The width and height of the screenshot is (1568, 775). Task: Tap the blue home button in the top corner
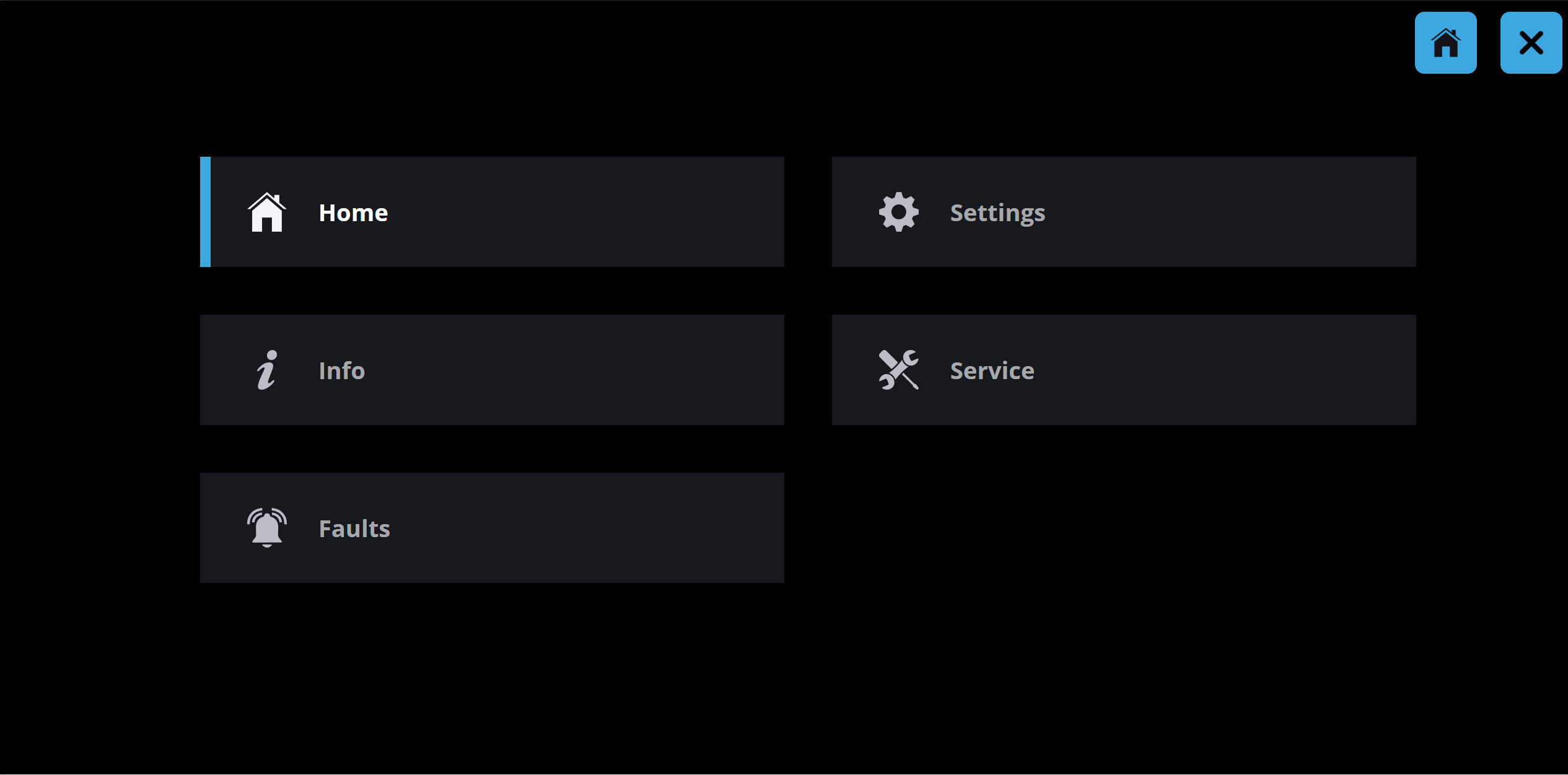(1445, 43)
